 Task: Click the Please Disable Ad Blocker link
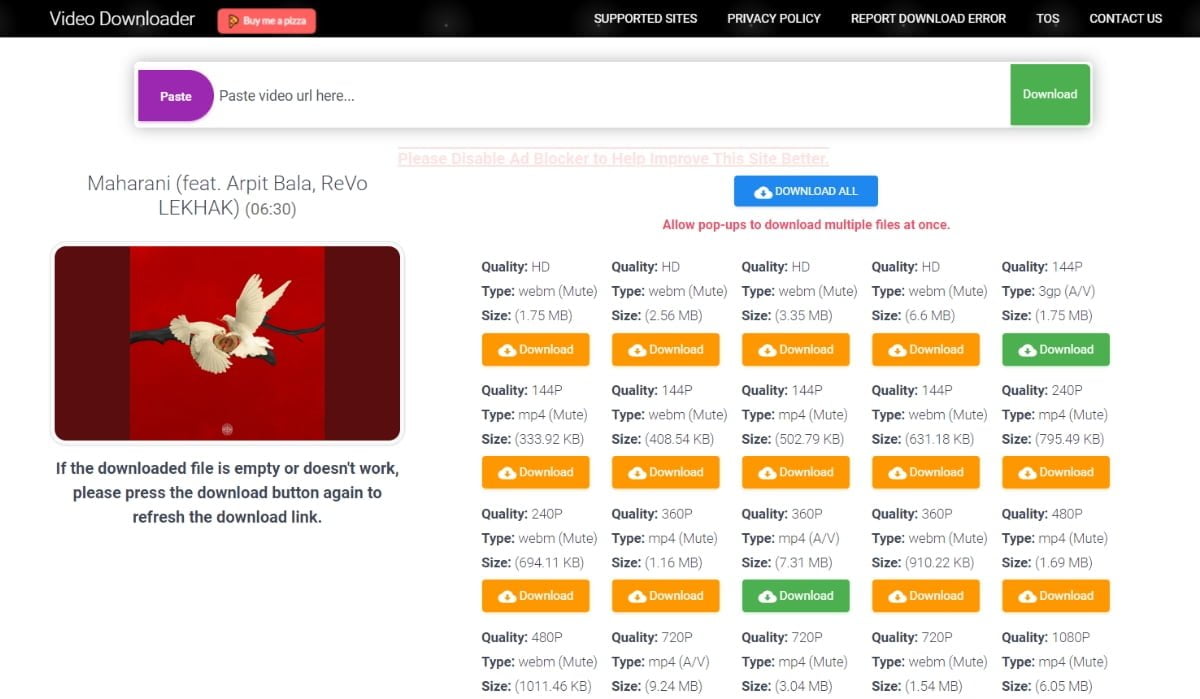coord(612,158)
